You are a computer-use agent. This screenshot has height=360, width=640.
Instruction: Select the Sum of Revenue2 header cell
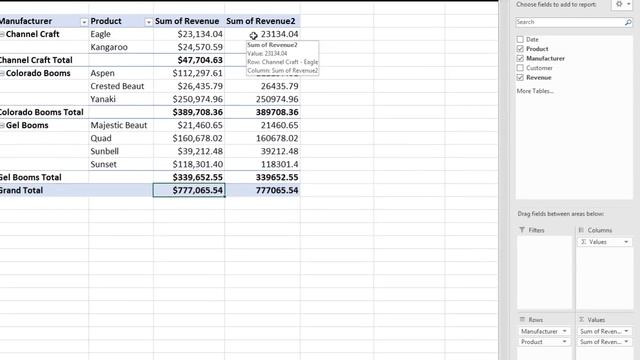(262, 21)
